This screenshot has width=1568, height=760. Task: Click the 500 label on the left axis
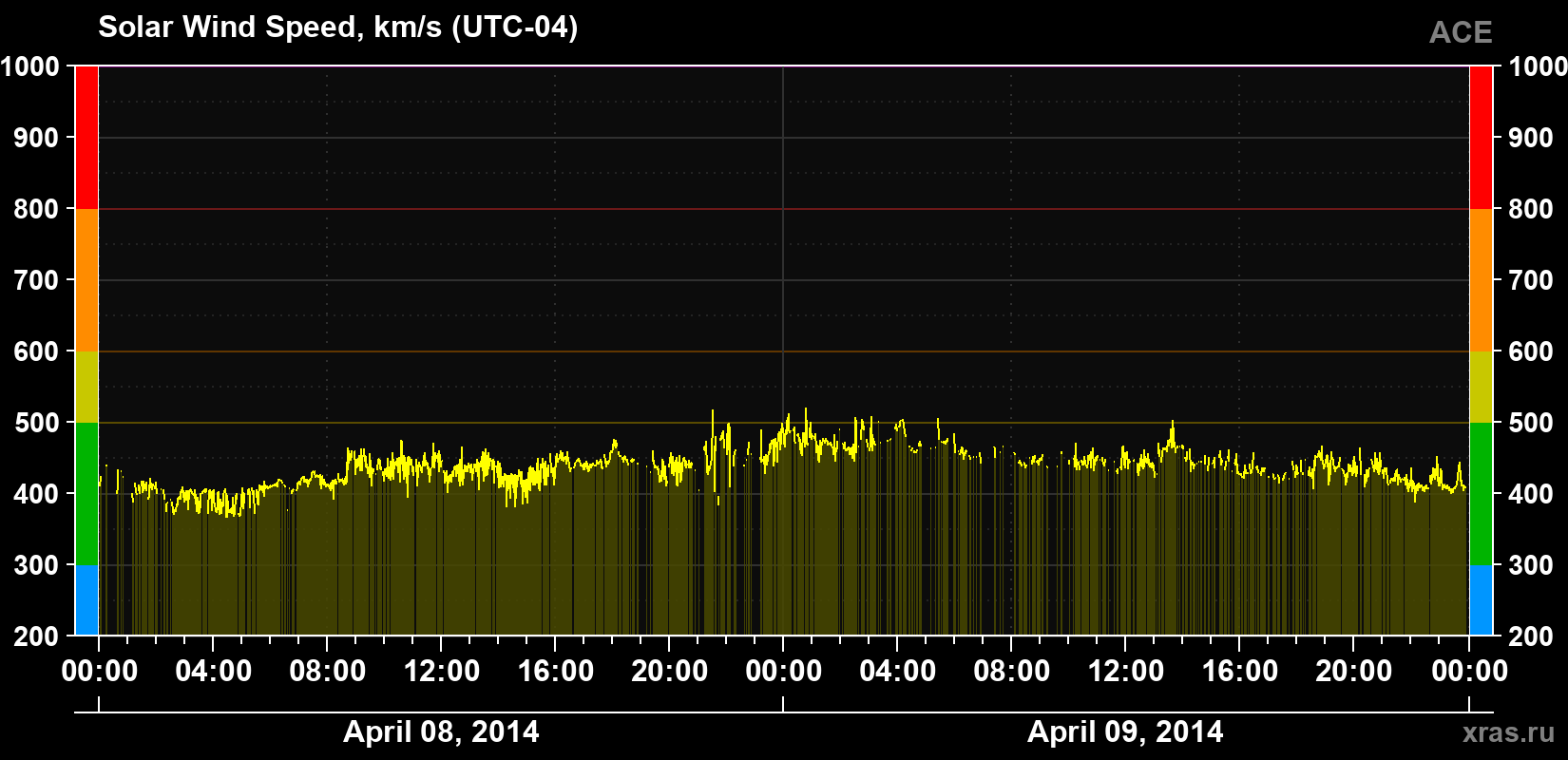36,423
